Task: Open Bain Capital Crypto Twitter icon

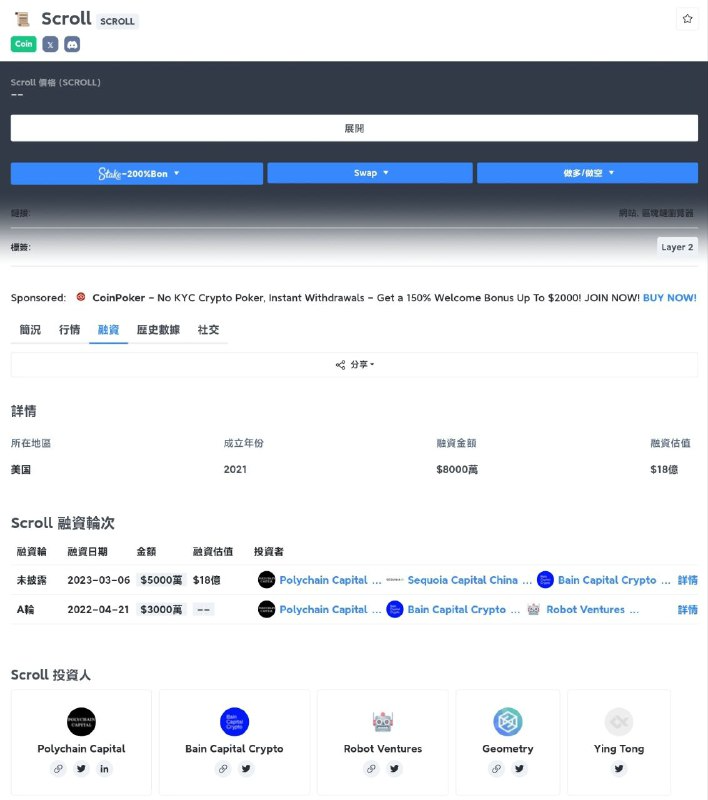Action: tap(246, 768)
